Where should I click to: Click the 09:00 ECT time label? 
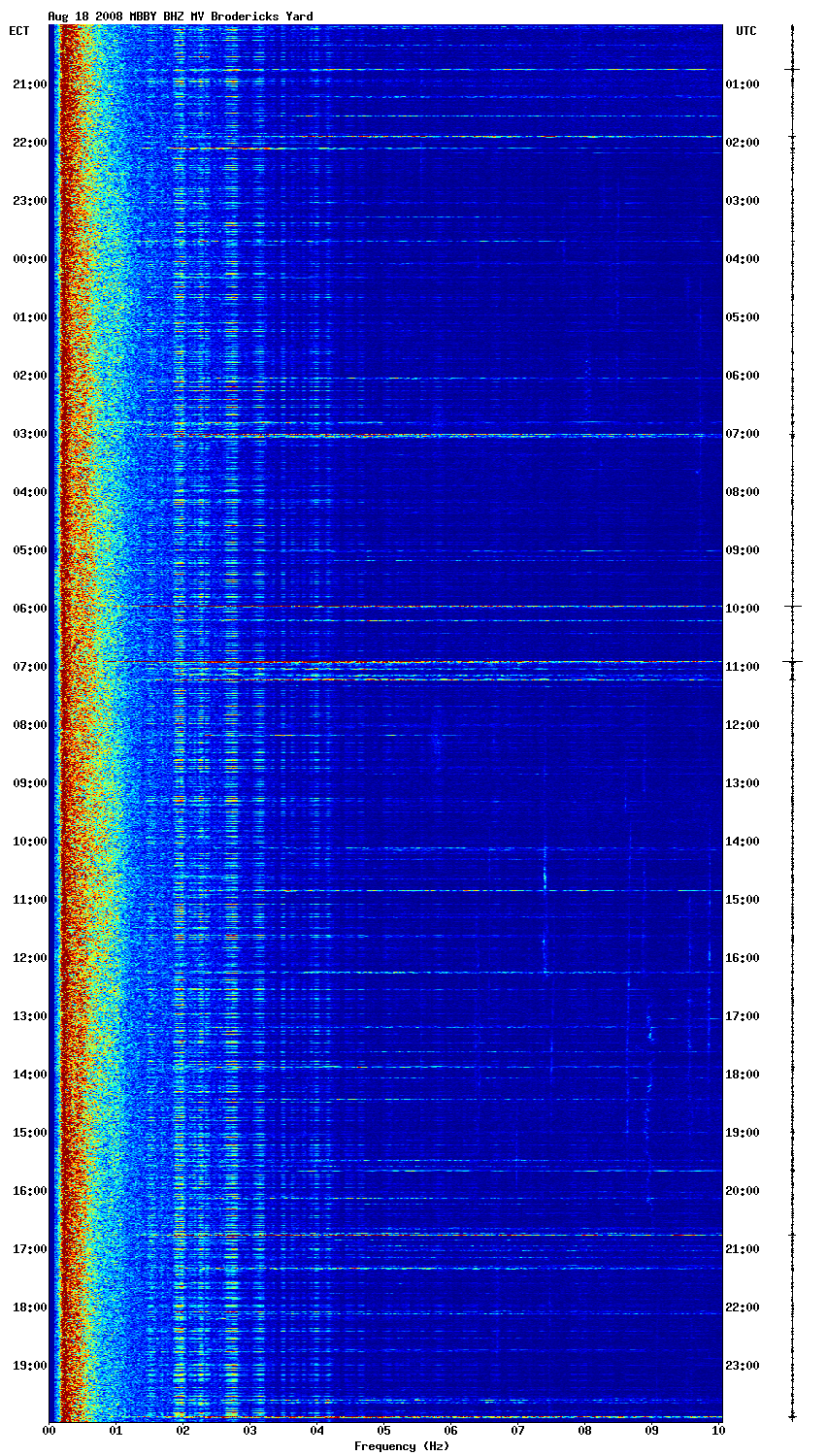pyautogui.click(x=30, y=783)
